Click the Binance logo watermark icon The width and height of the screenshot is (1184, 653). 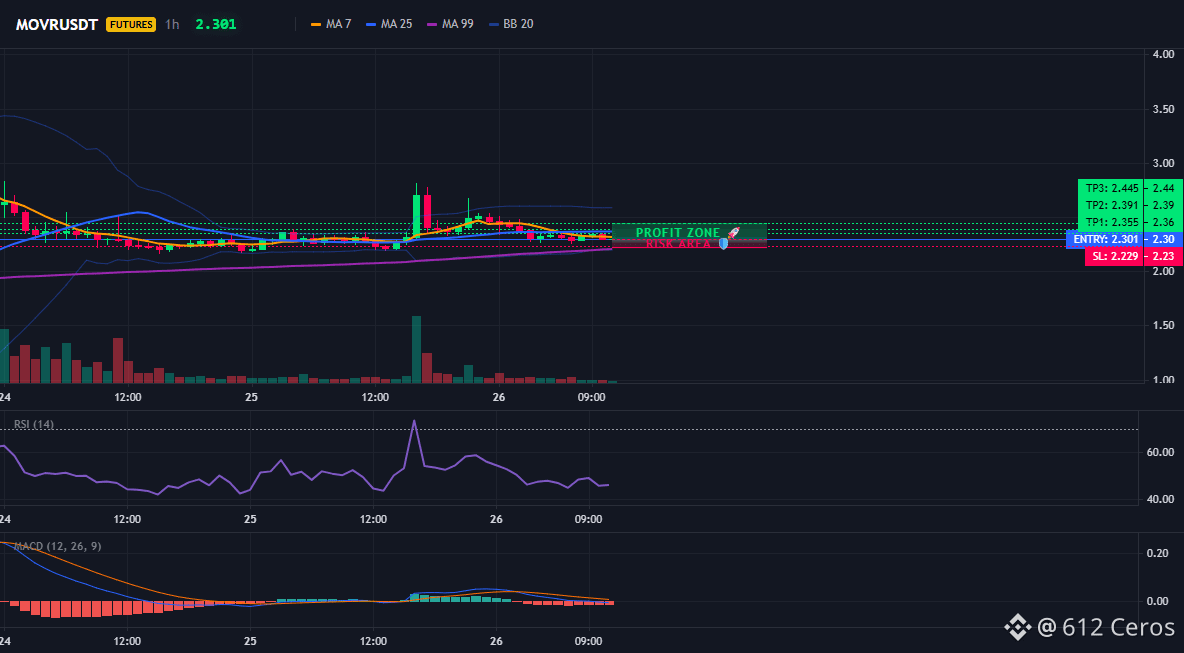1016,627
